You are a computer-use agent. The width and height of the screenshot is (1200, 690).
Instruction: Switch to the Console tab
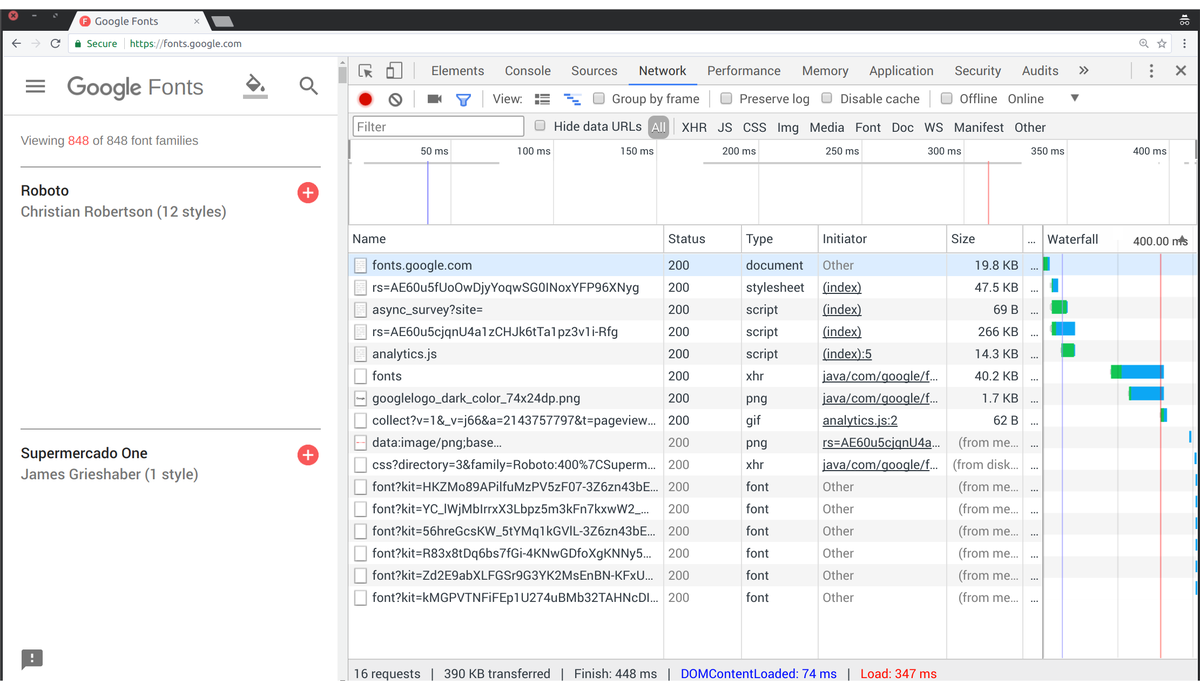528,71
